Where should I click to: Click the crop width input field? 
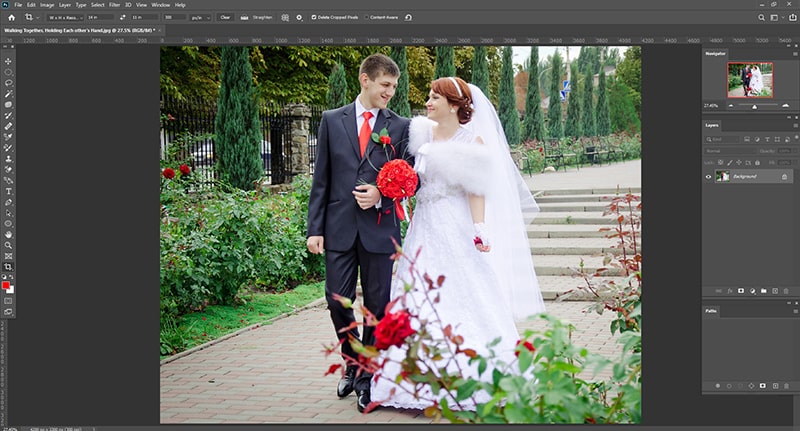click(x=100, y=17)
